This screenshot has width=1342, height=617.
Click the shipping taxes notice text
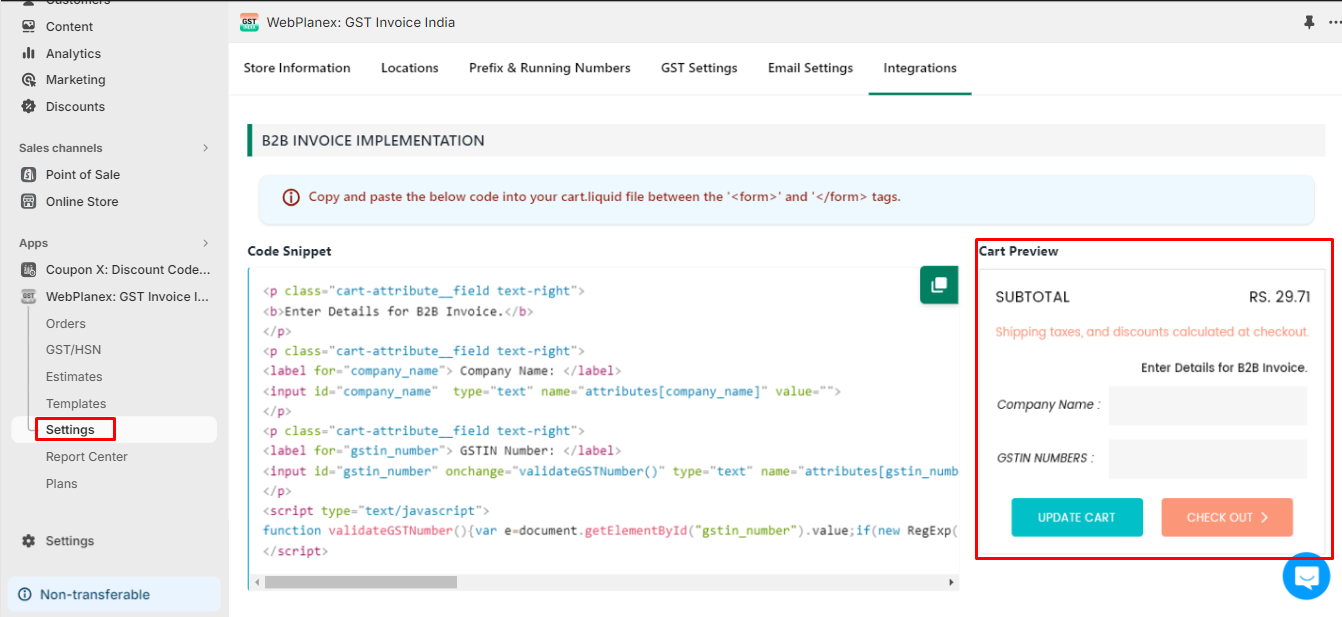click(x=1152, y=332)
